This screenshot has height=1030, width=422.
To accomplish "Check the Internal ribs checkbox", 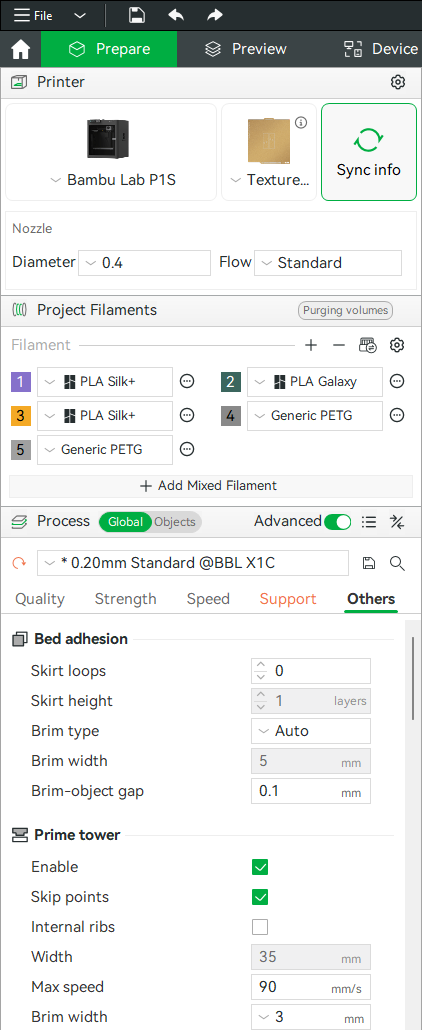I will [x=260, y=928].
